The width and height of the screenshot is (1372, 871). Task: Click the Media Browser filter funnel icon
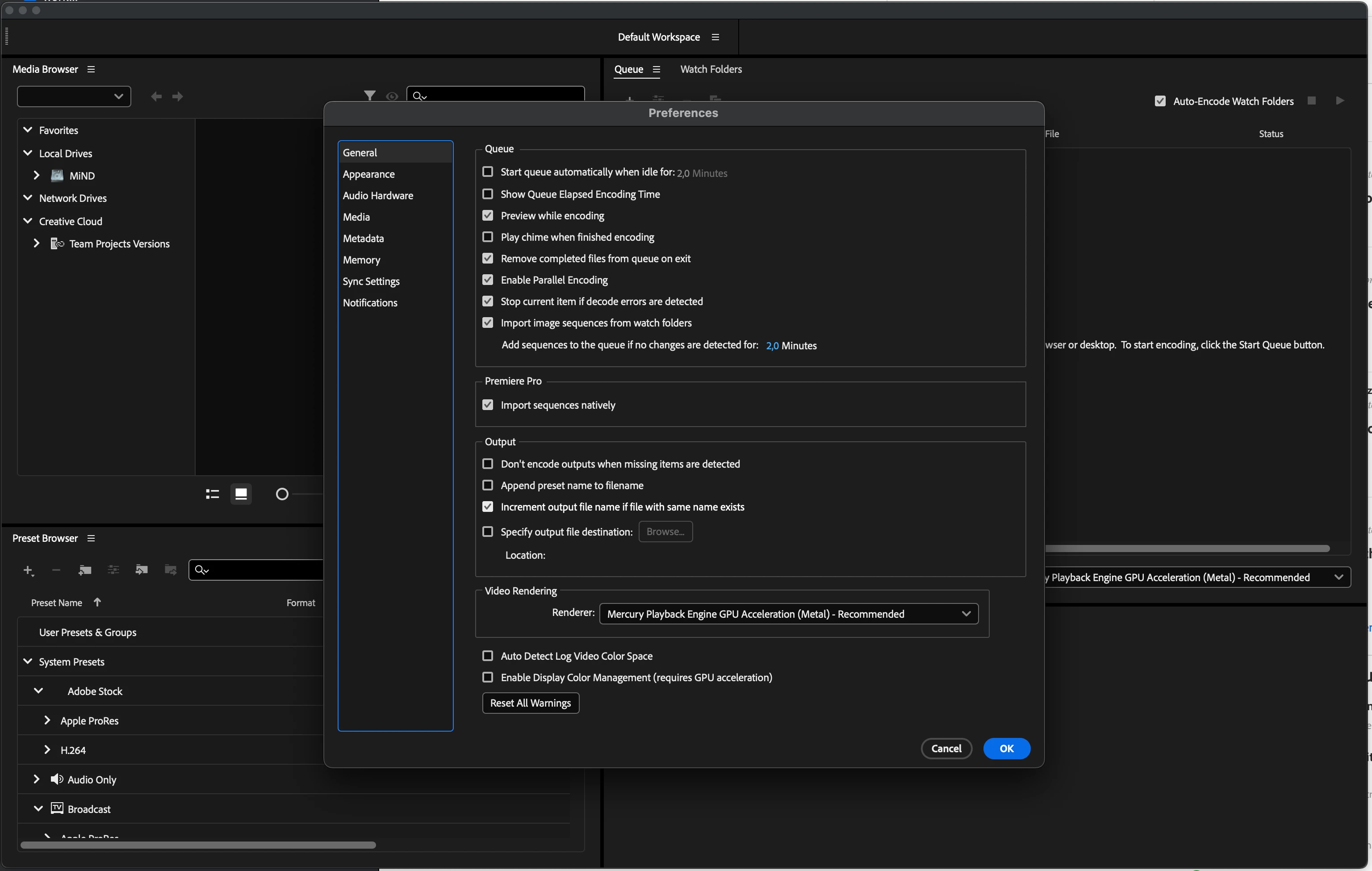point(370,96)
